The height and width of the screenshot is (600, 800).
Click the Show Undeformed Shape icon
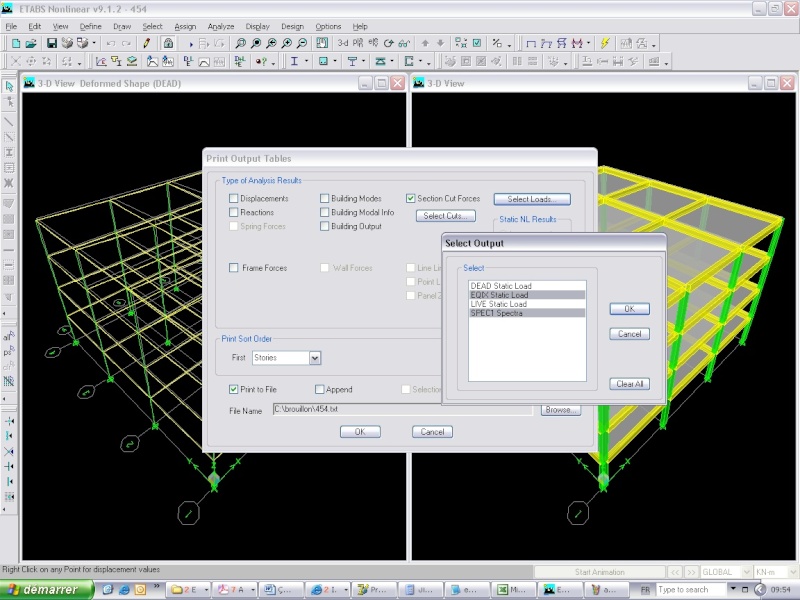[531, 43]
